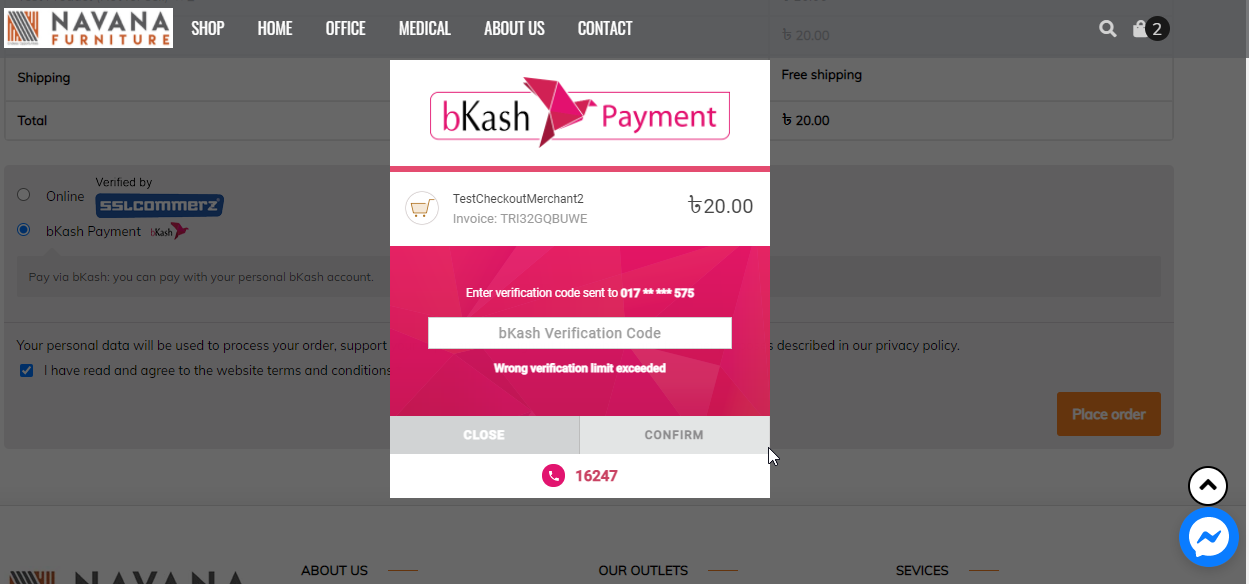Viewport: 1249px width, 584px height.
Task: Toggle the terms and conditions checkbox
Action: [x=26, y=370]
